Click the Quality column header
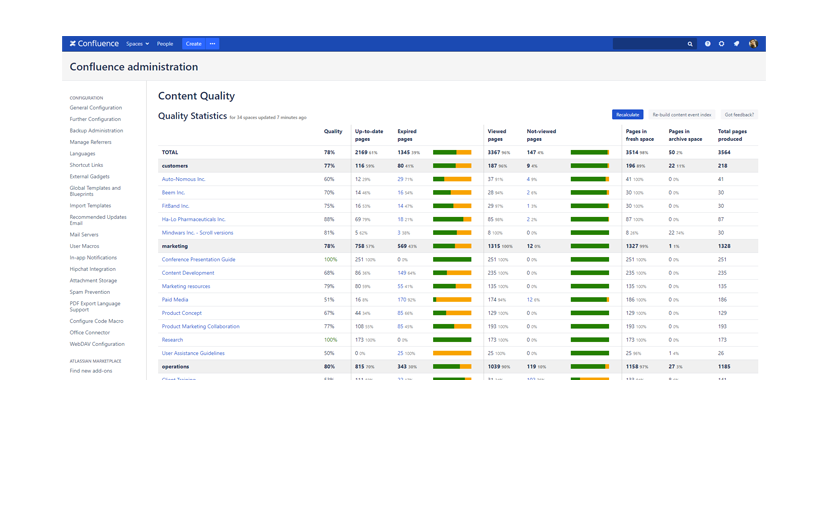 click(333, 131)
